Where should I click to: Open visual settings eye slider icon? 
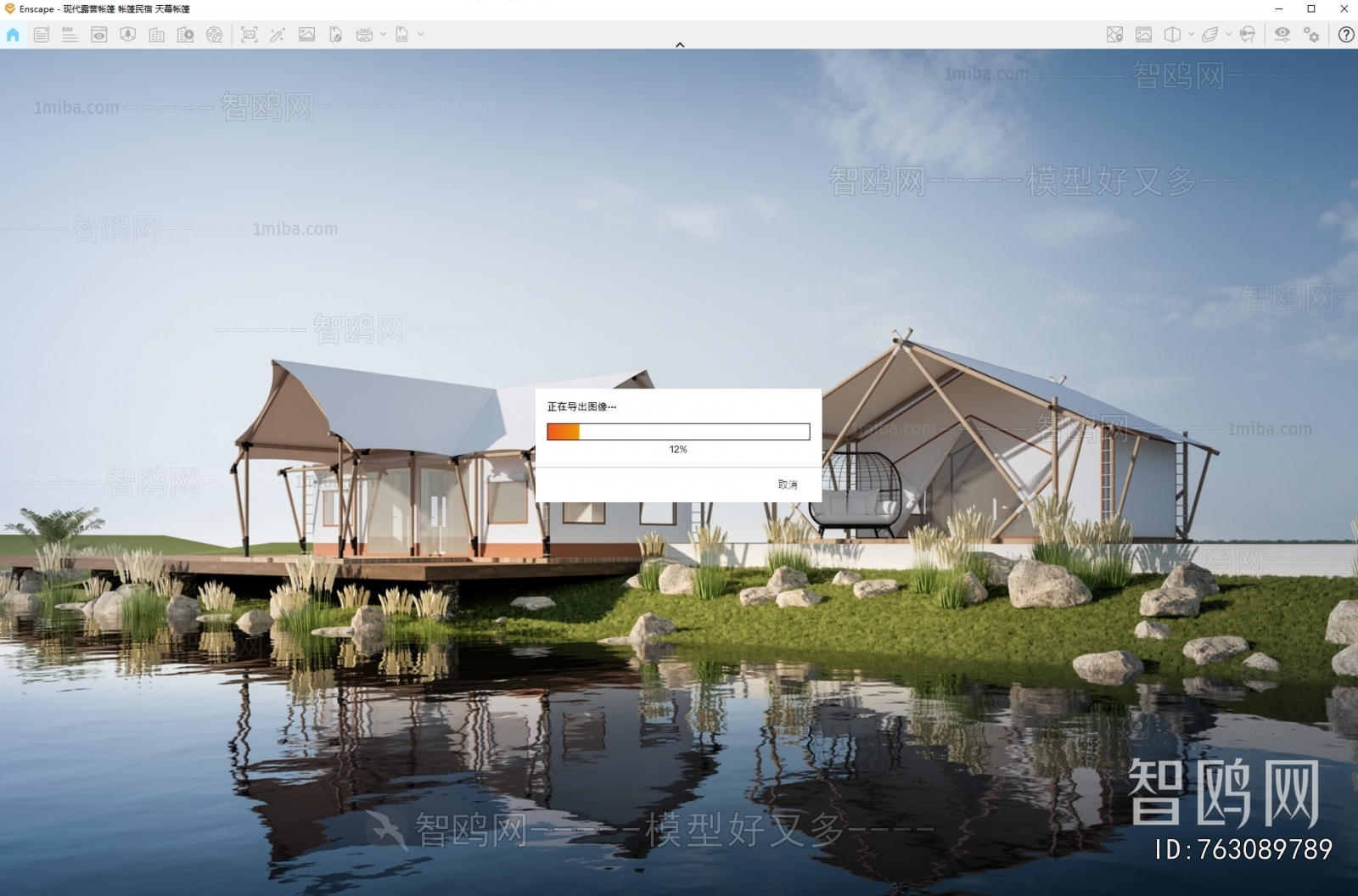(x=1282, y=35)
